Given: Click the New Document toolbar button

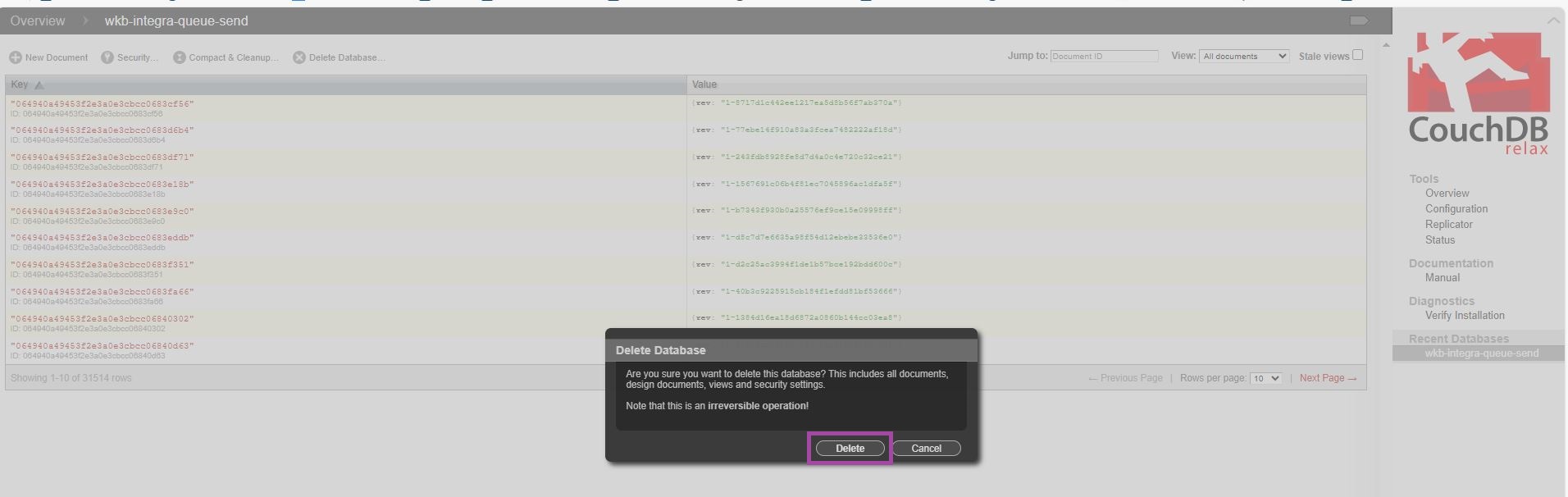Looking at the screenshot, I should coord(48,57).
